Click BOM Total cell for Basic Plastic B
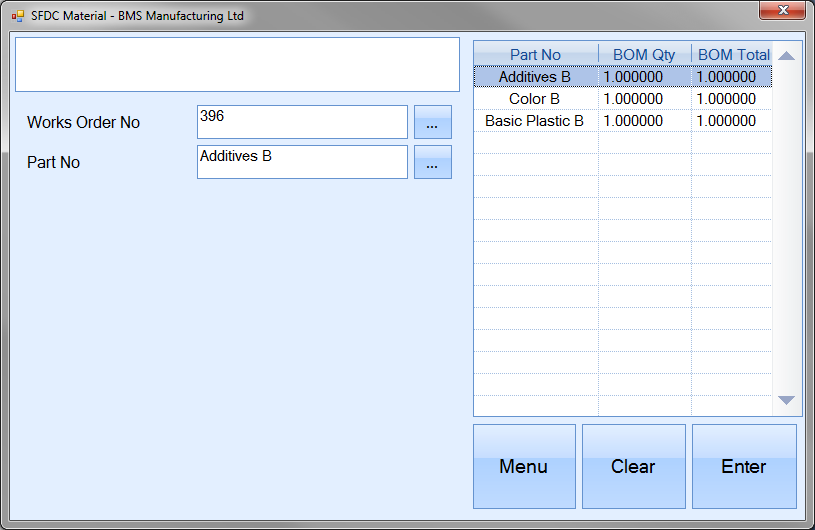815x530 pixels. 731,121
